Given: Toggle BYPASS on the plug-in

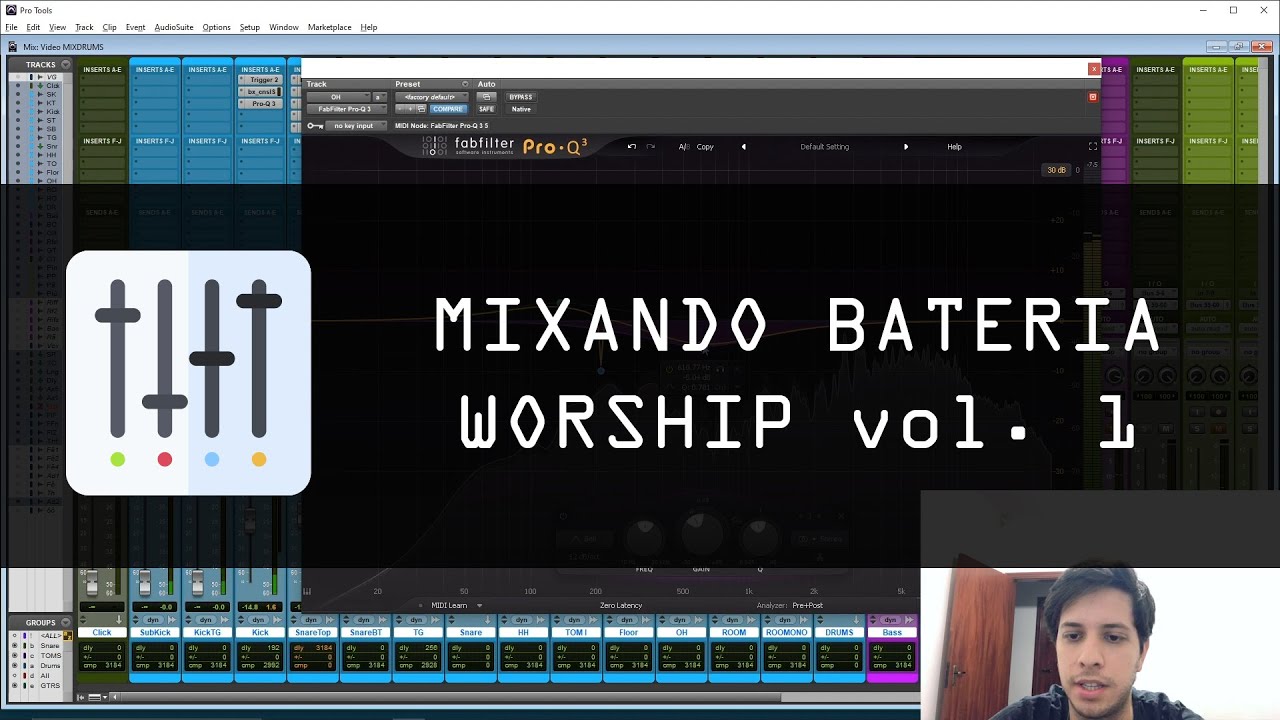Looking at the screenshot, I should point(520,97).
